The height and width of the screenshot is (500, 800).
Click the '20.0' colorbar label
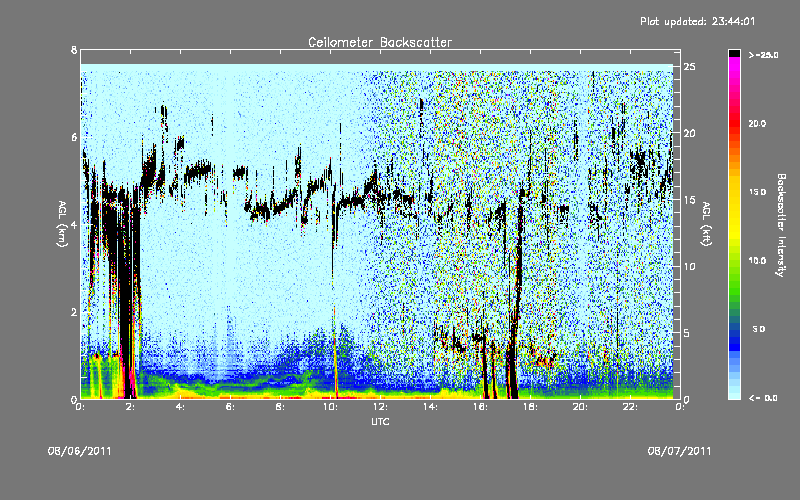[x=757, y=123]
